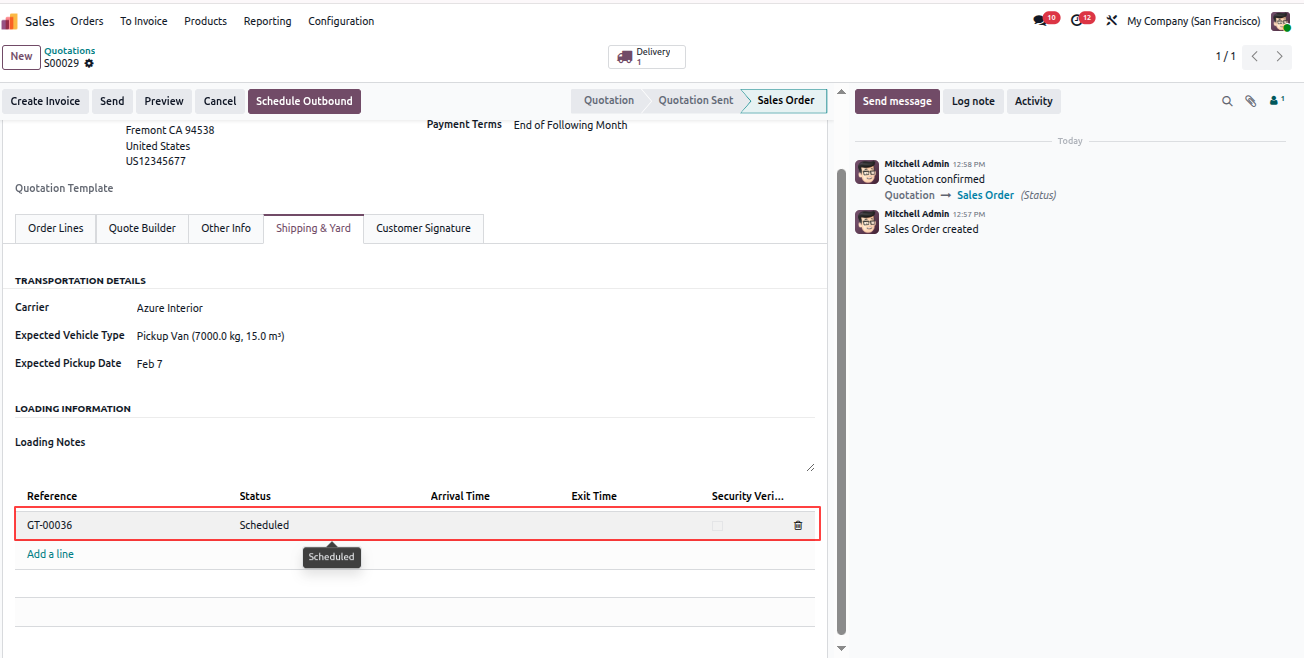Show followers with the person icon

click(x=1276, y=101)
